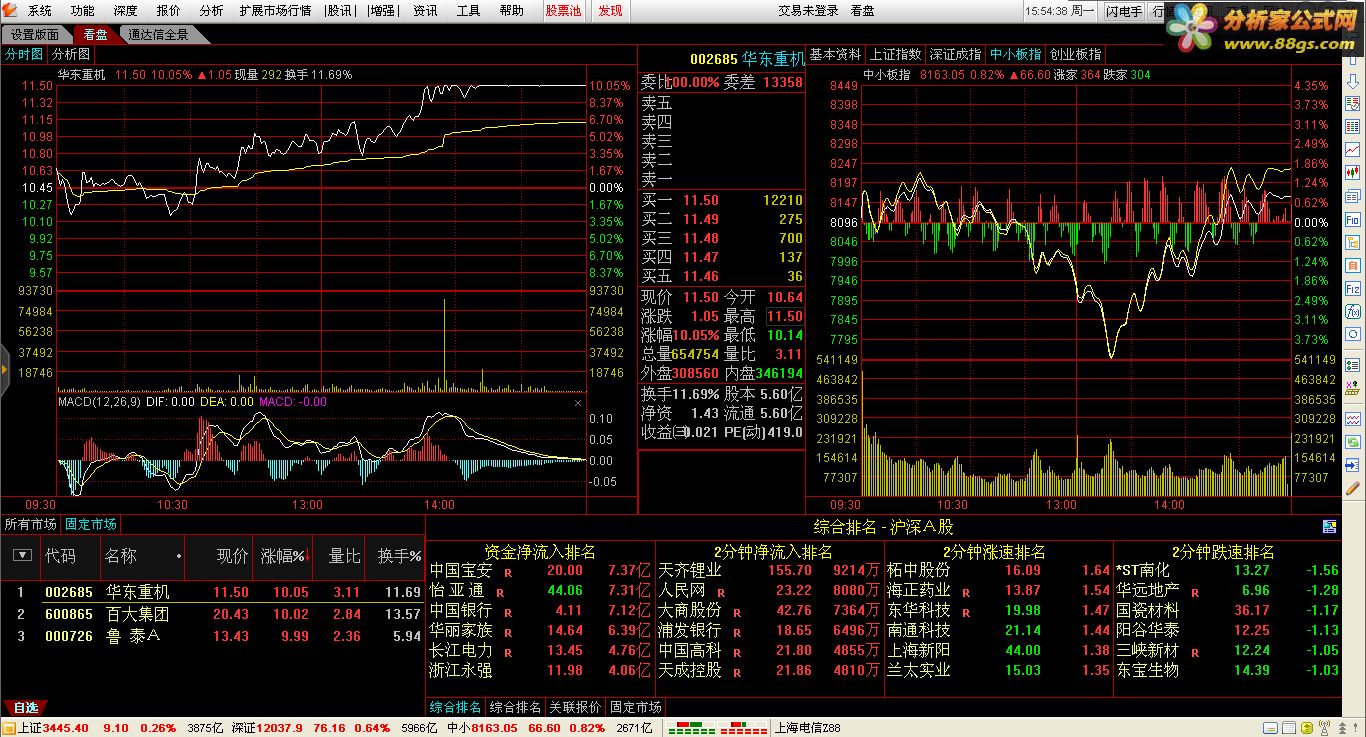Click the orange document sidebar icon
This screenshot has height=737, width=1366.
tap(1353, 265)
